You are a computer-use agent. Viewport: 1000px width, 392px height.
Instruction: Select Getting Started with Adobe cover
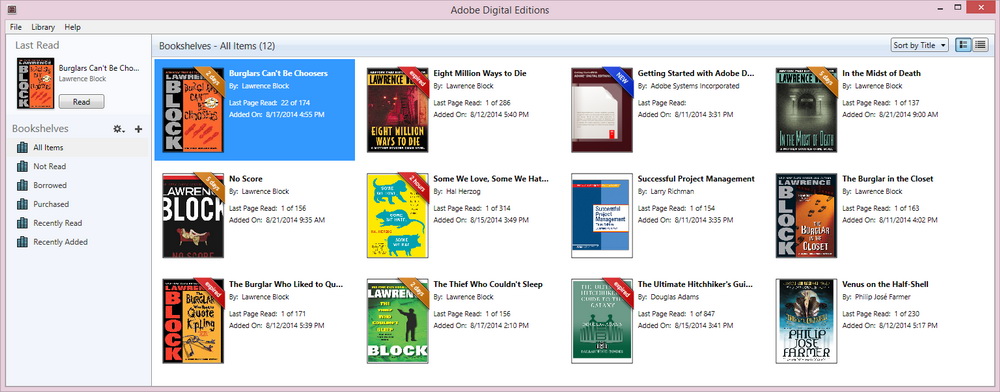tap(602, 110)
